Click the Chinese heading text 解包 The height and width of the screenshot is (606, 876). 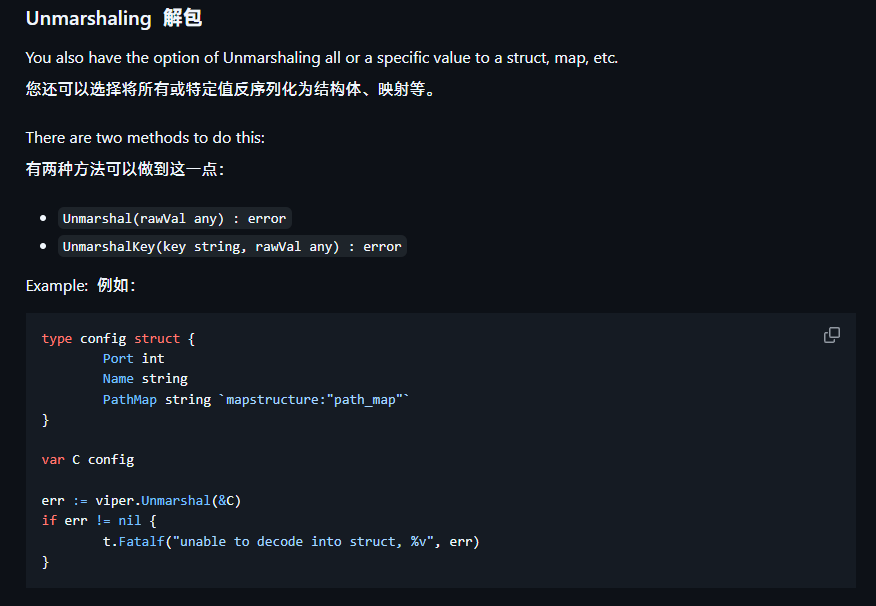[x=183, y=19]
